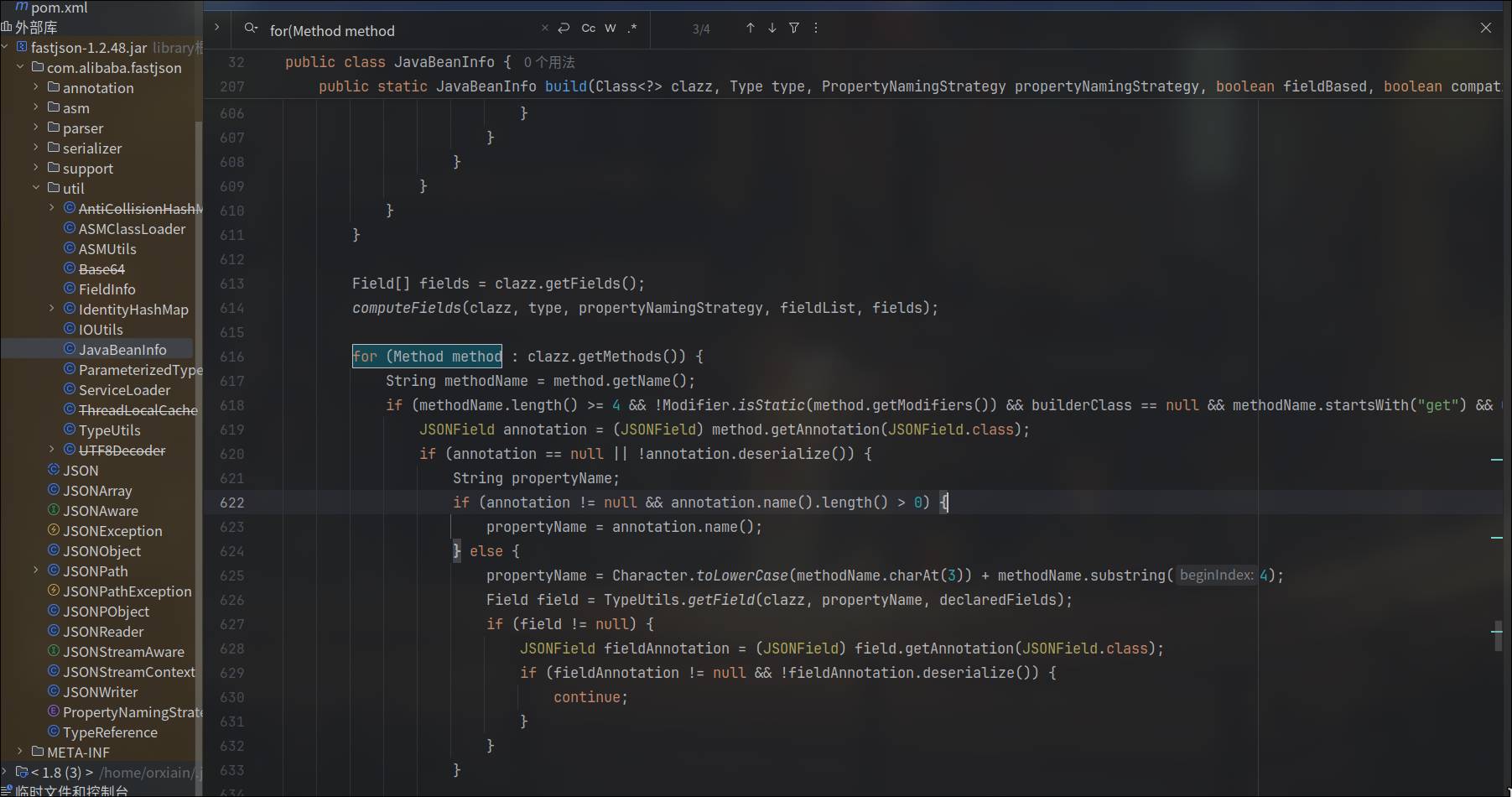Open pom.xml file

point(59,8)
